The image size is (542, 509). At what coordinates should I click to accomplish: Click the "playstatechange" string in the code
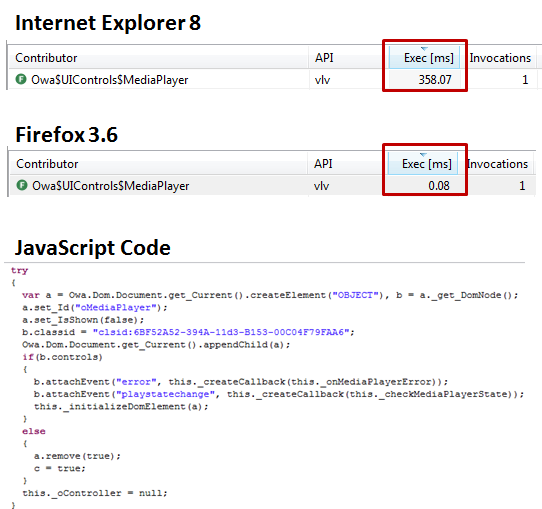pos(165,394)
